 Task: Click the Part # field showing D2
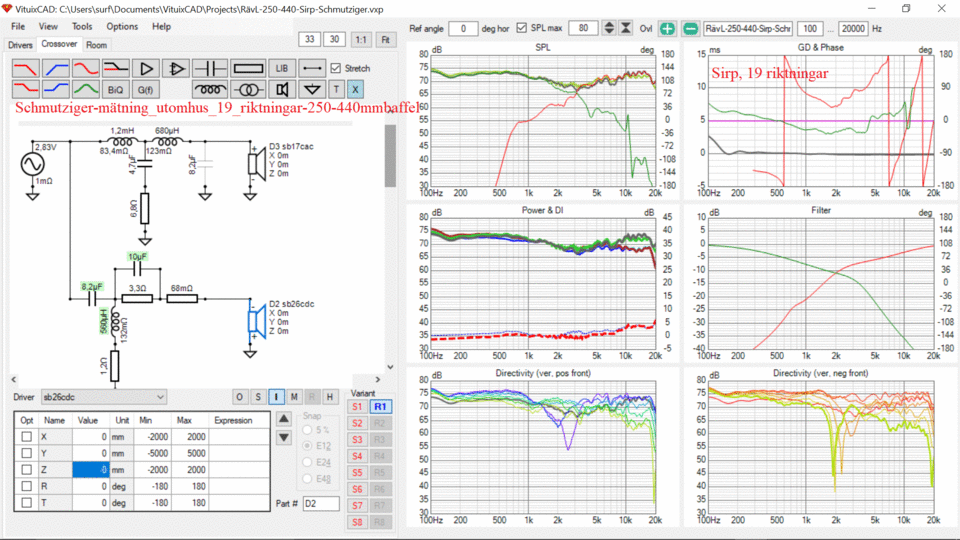coord(321,503)
